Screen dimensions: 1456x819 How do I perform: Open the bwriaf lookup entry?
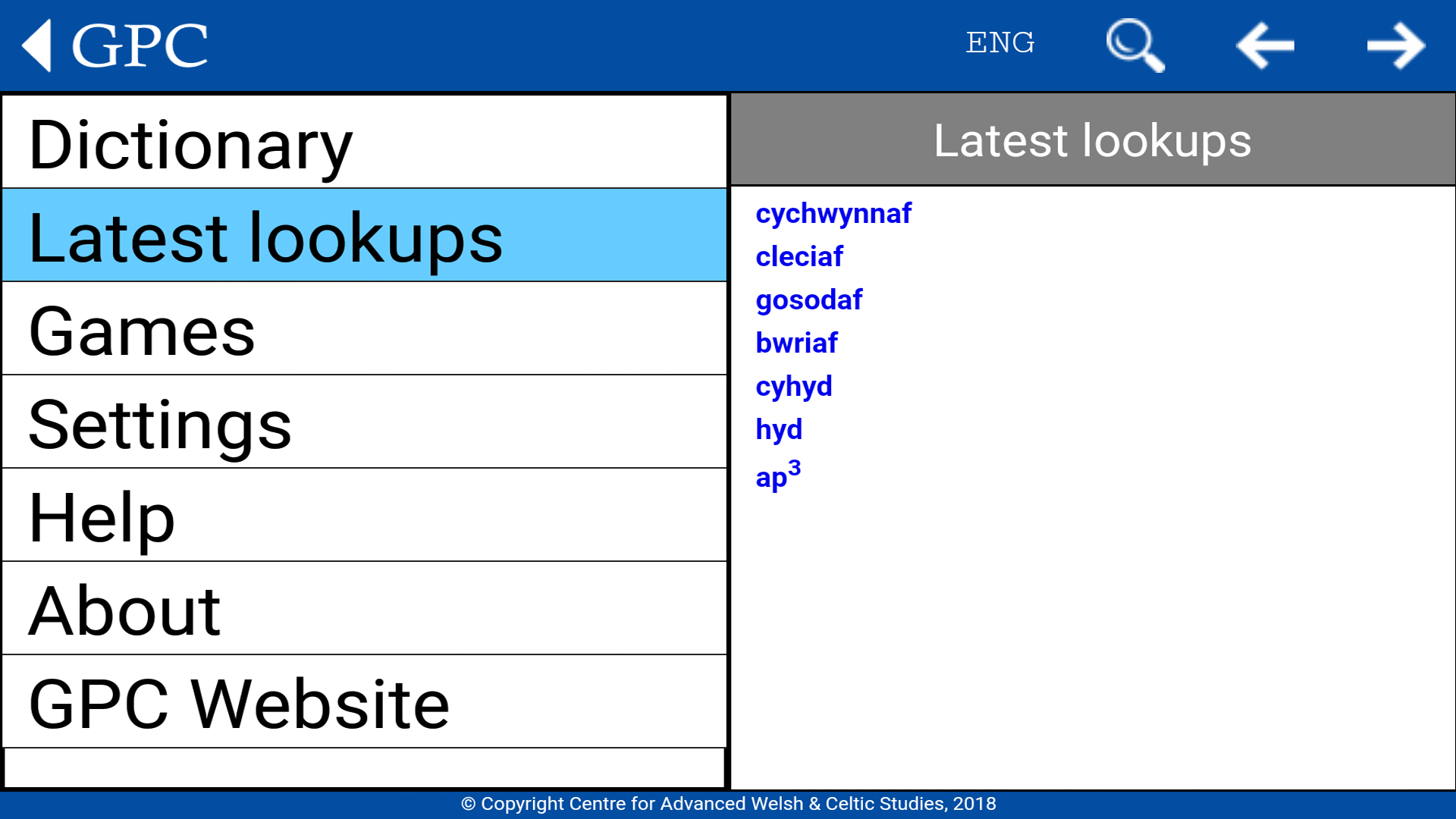(796, 344)
